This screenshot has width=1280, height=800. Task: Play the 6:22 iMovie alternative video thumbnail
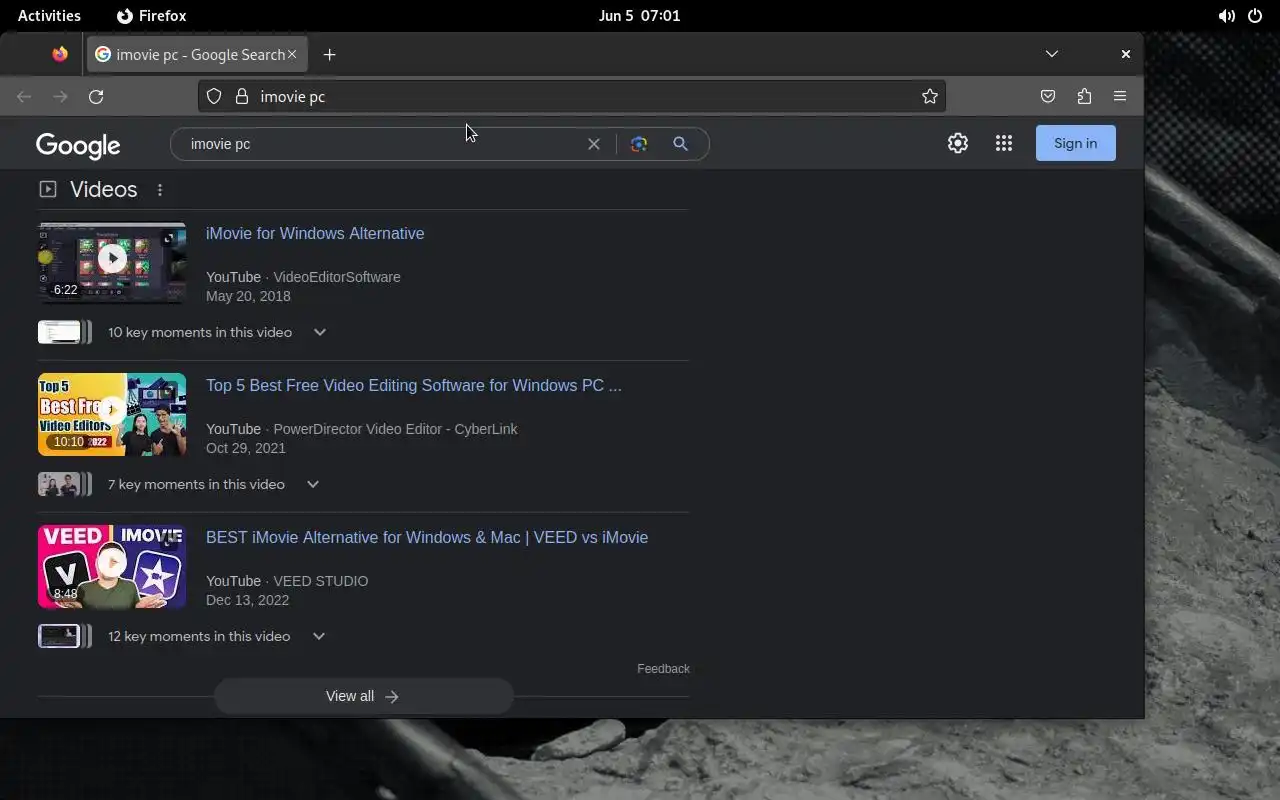tap(112, 262)
